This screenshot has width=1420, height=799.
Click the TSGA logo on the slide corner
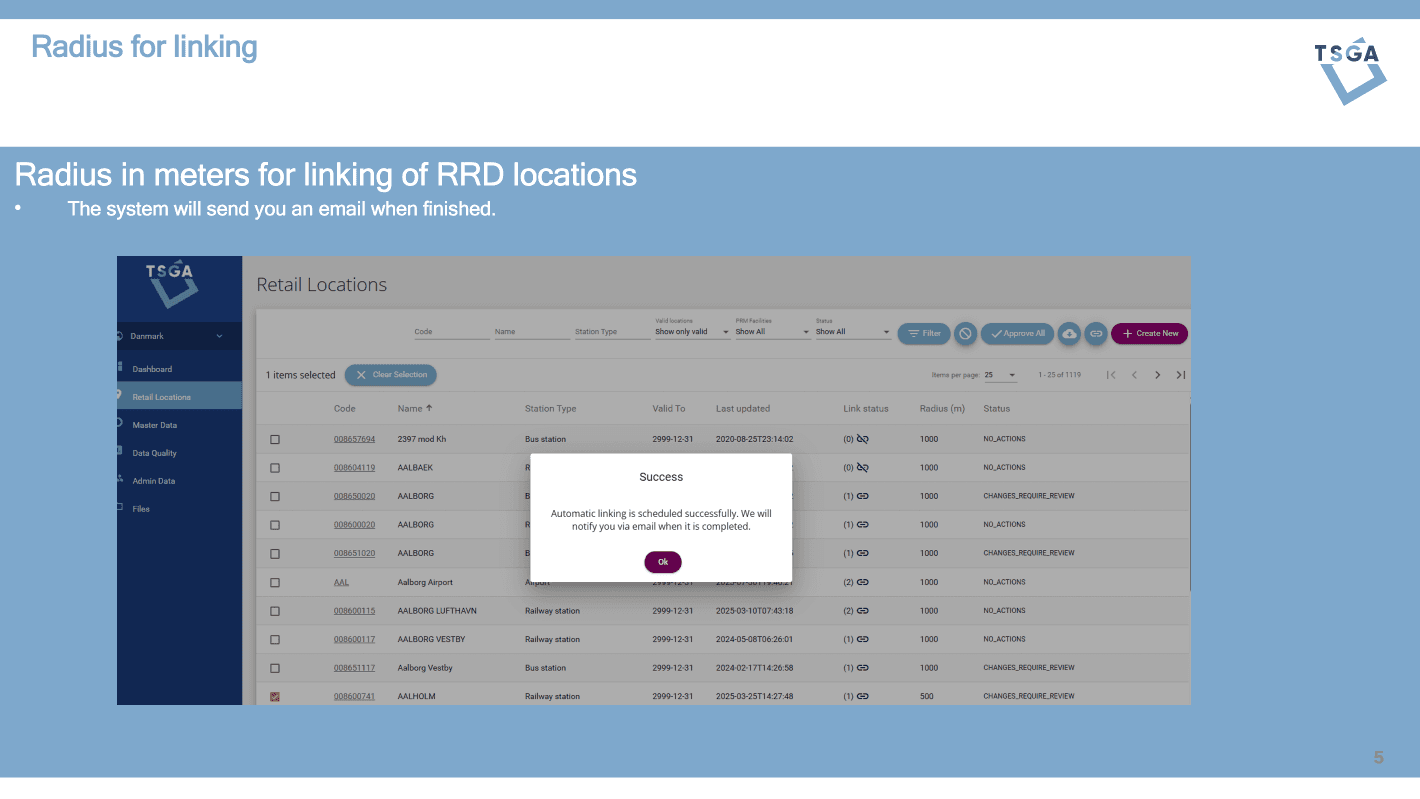pos(1350,71)
